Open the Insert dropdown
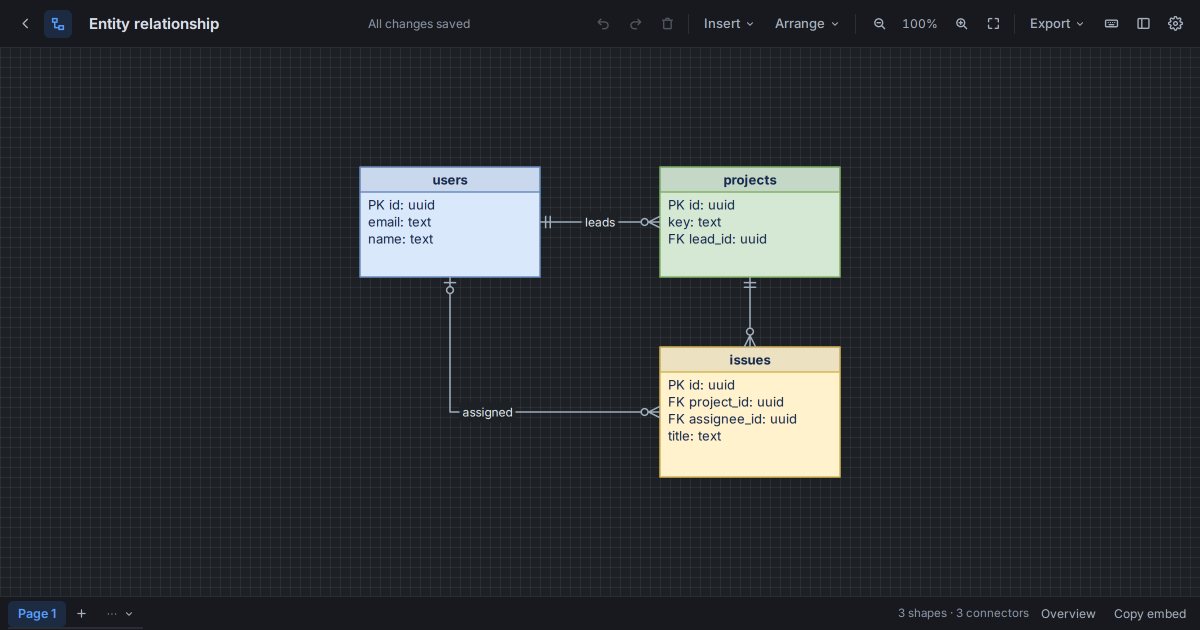This screenshot has height=630, width=1200. (x=729, y=24)
